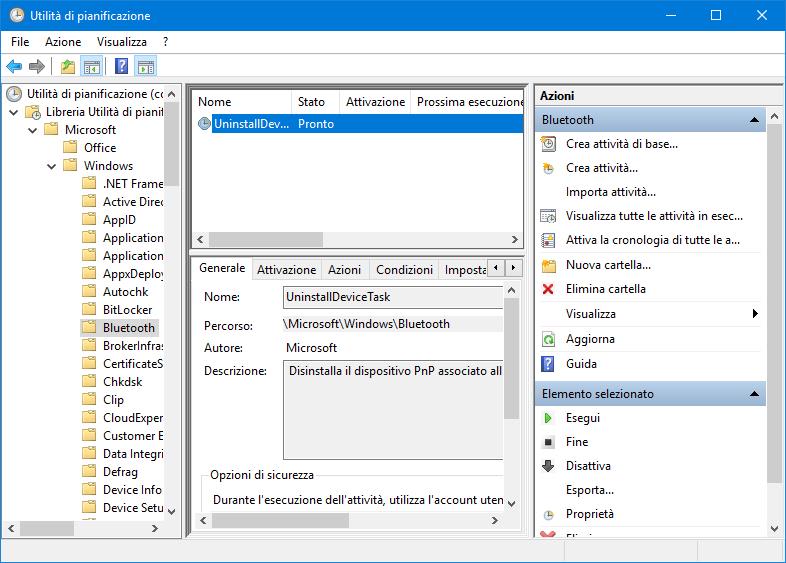Click the Bluetooth folder icon in tree

point(89,327)
